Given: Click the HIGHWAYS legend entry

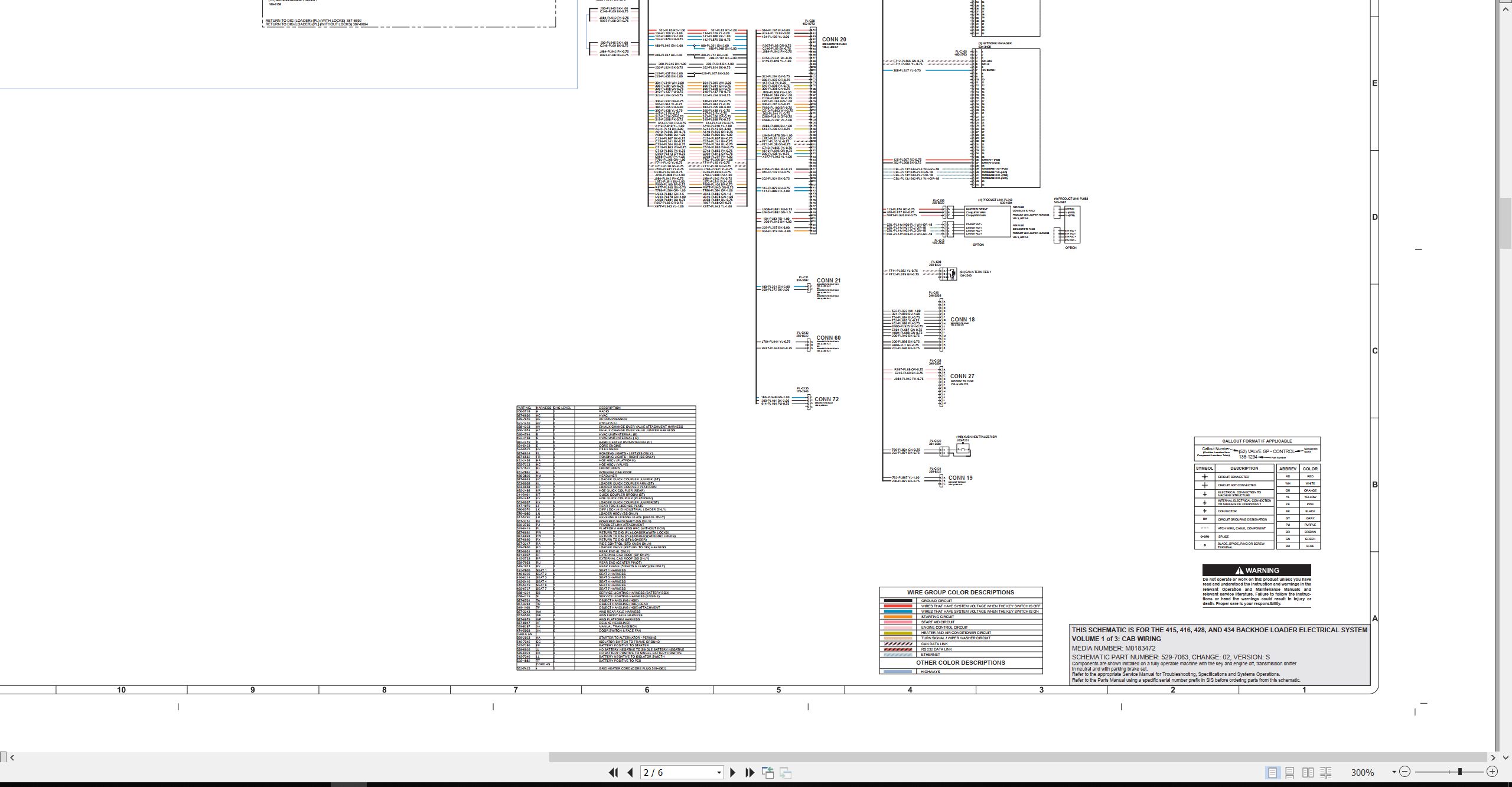Looking at the screenshot, I should pyautogui.click(x=930, y=672).
